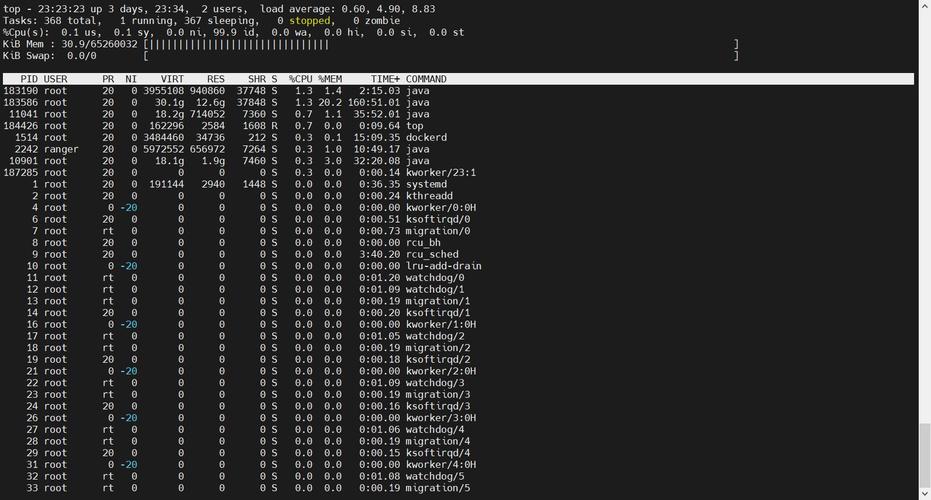This screenshot has height=500, width=931.
Task: Select PID 183190 in the process list
Action: point(21,91)
